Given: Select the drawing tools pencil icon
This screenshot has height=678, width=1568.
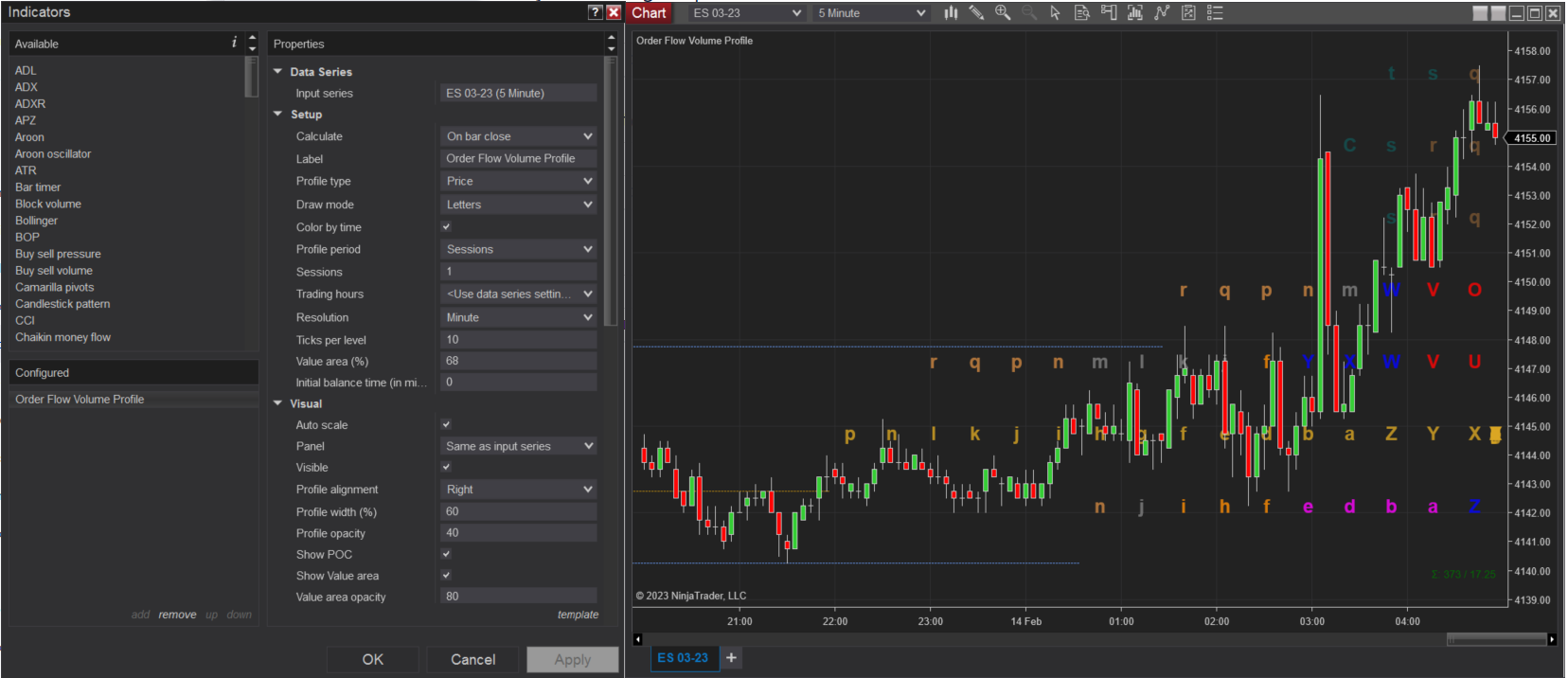Looking at the screenshot, I should point(976,12).
